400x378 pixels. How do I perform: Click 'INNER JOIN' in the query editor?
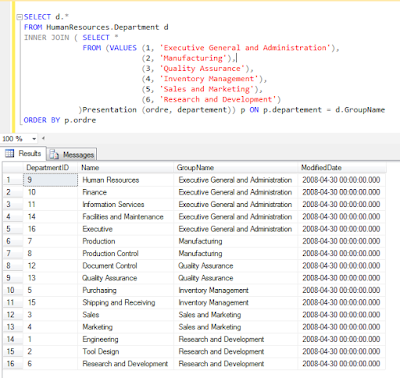point(46,38)
